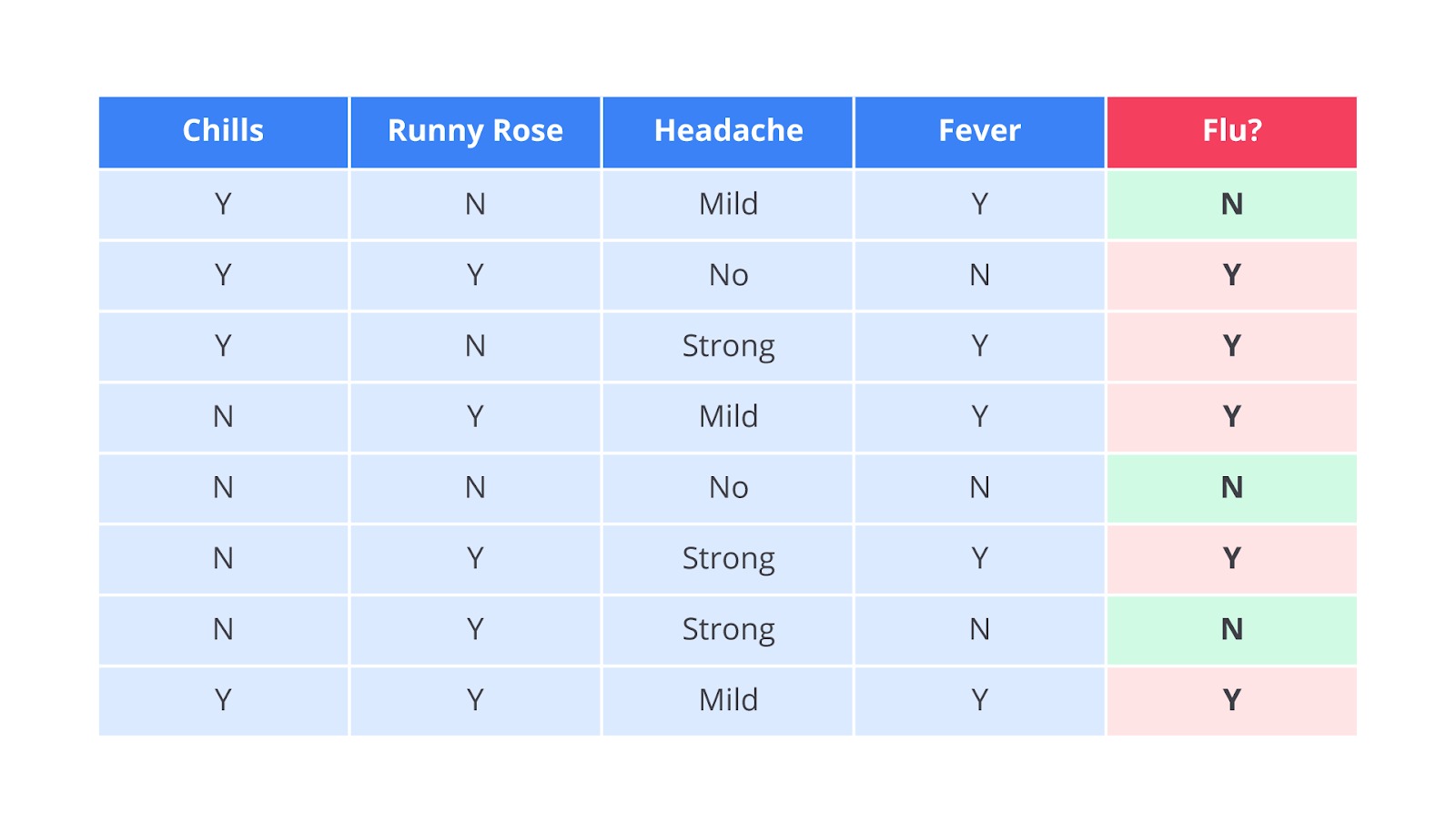Select the Runny Rose Y cell in sixth row
The width and height of the screenshot is (1456, 834).
475,558
